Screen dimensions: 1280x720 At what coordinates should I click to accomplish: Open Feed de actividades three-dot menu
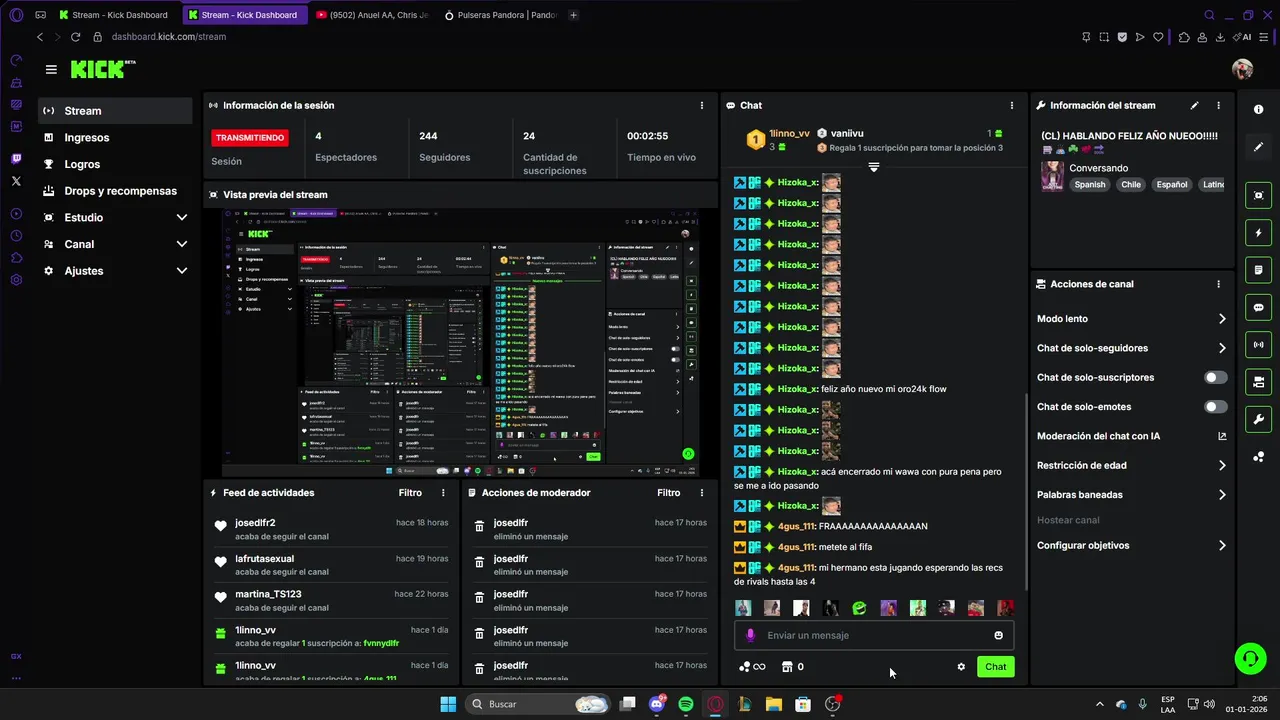[443, 493]
